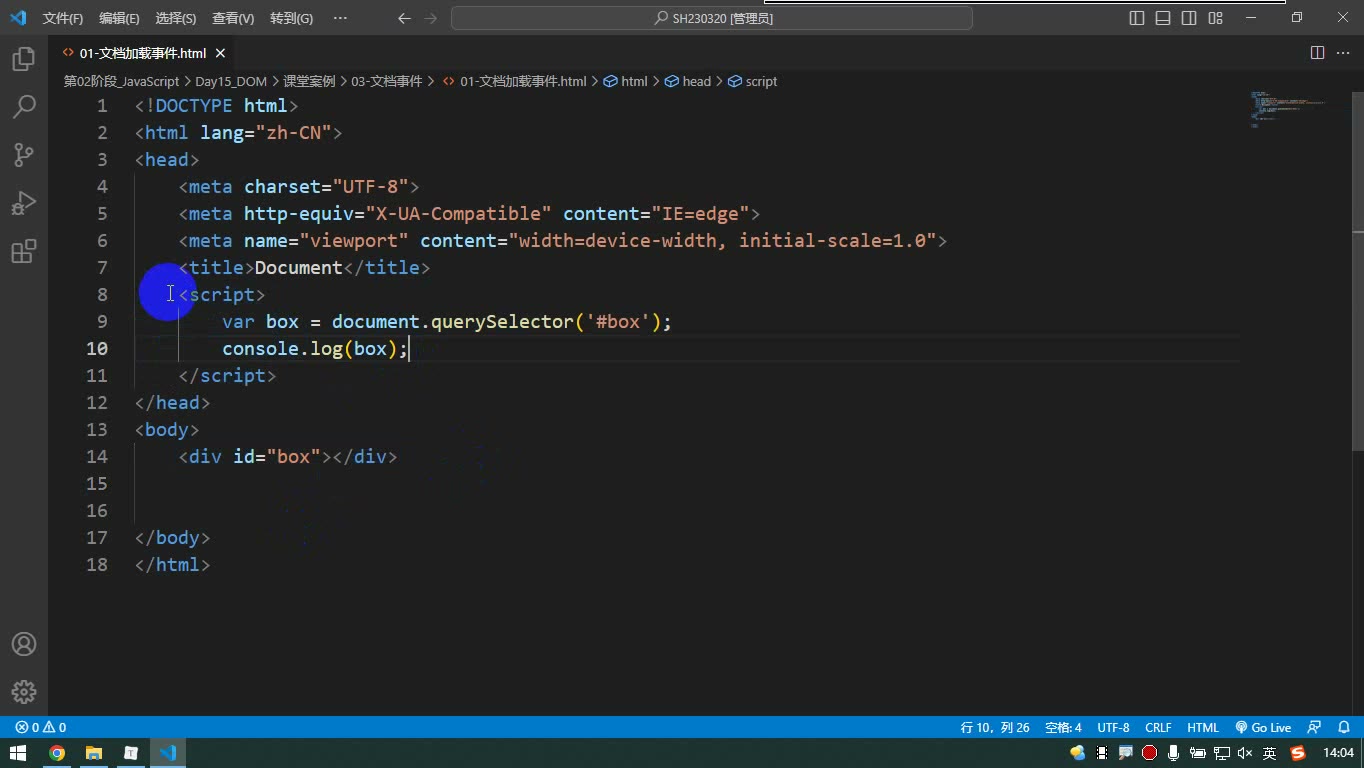Open the Source Control view
This screenshot has height=768, width=1364.
[24, 155]
